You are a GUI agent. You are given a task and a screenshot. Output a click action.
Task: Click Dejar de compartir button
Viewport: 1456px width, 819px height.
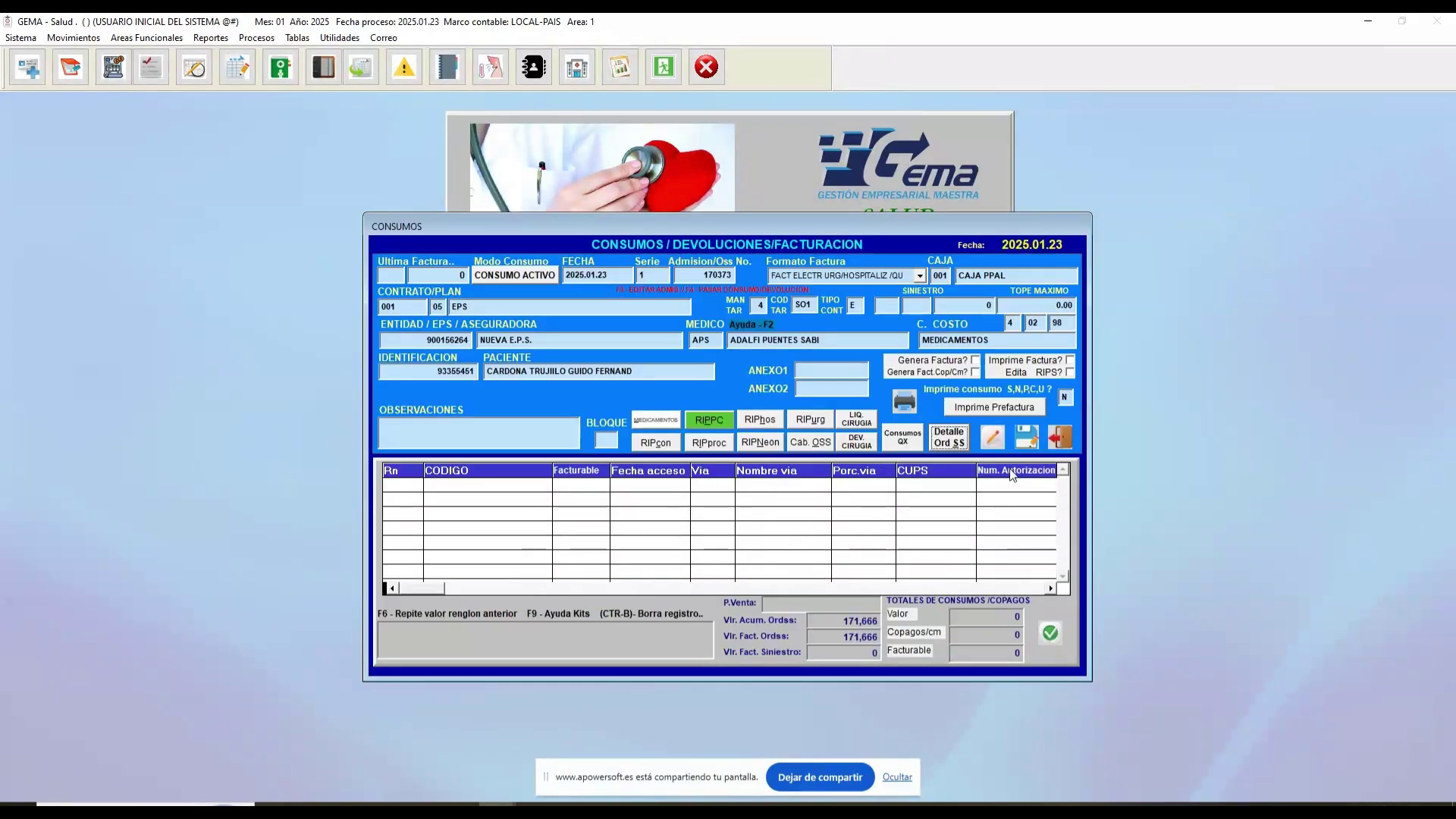click(x=820, y=777)
